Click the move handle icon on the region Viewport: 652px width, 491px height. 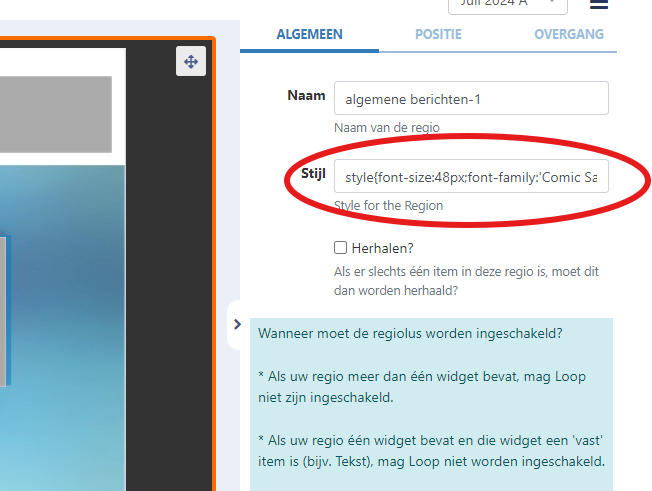(x=190, y=61)
